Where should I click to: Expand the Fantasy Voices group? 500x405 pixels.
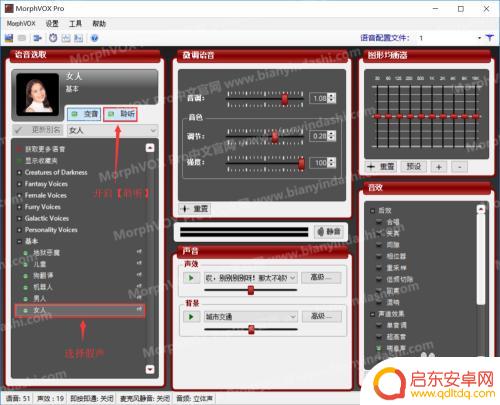pos(19,184)
